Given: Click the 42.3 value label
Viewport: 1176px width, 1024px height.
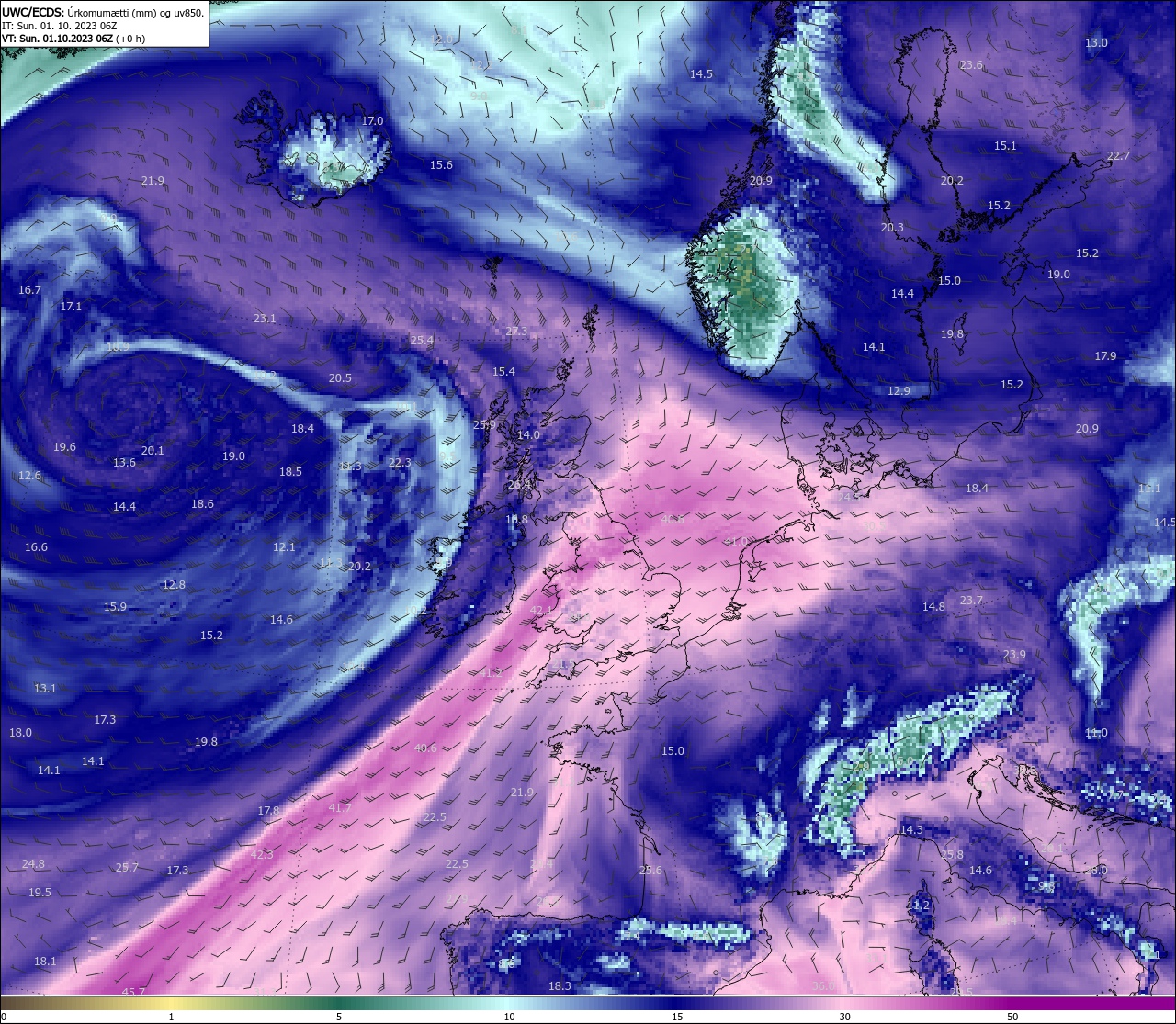Looking at the screenshot, I should (x=262, y=855).
